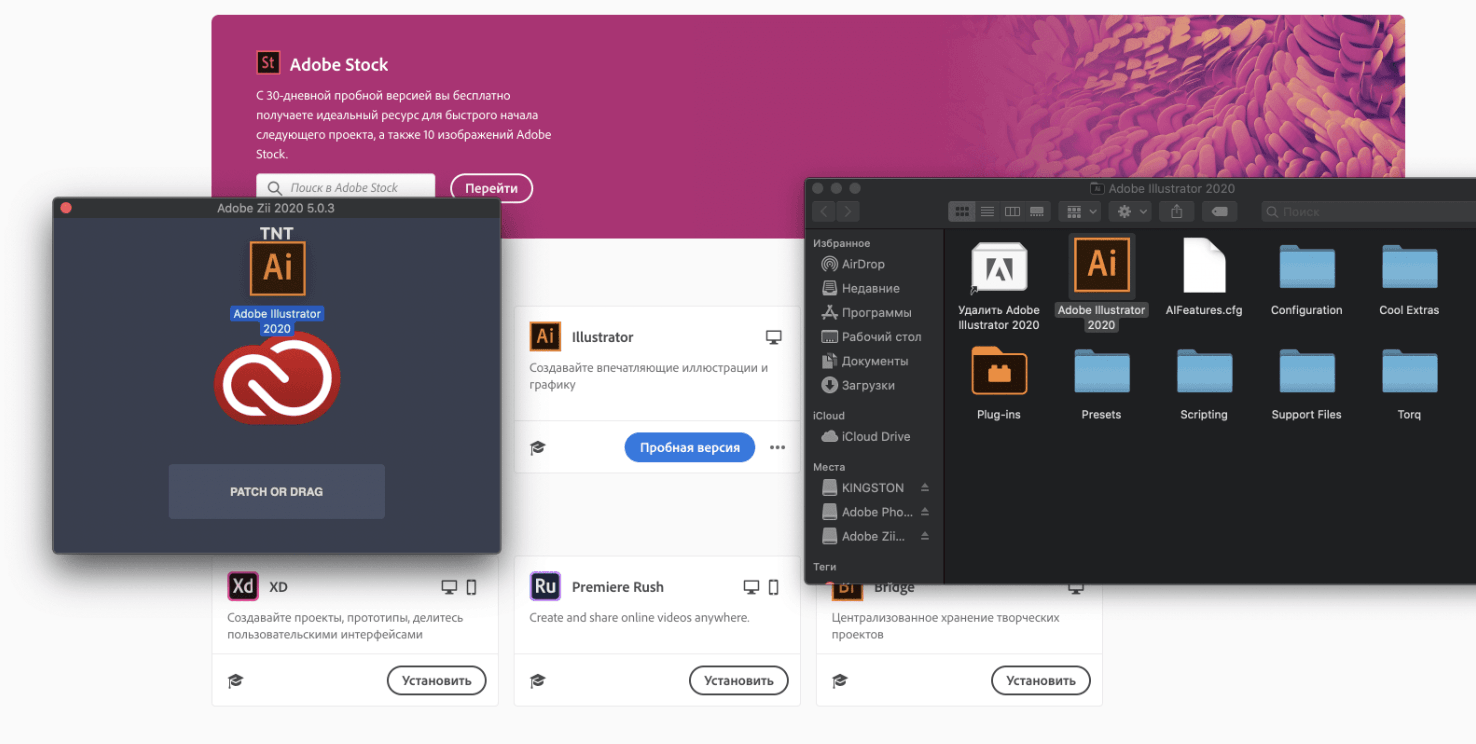
Task: Click the Finder search field
Action: pos(1368,212)
